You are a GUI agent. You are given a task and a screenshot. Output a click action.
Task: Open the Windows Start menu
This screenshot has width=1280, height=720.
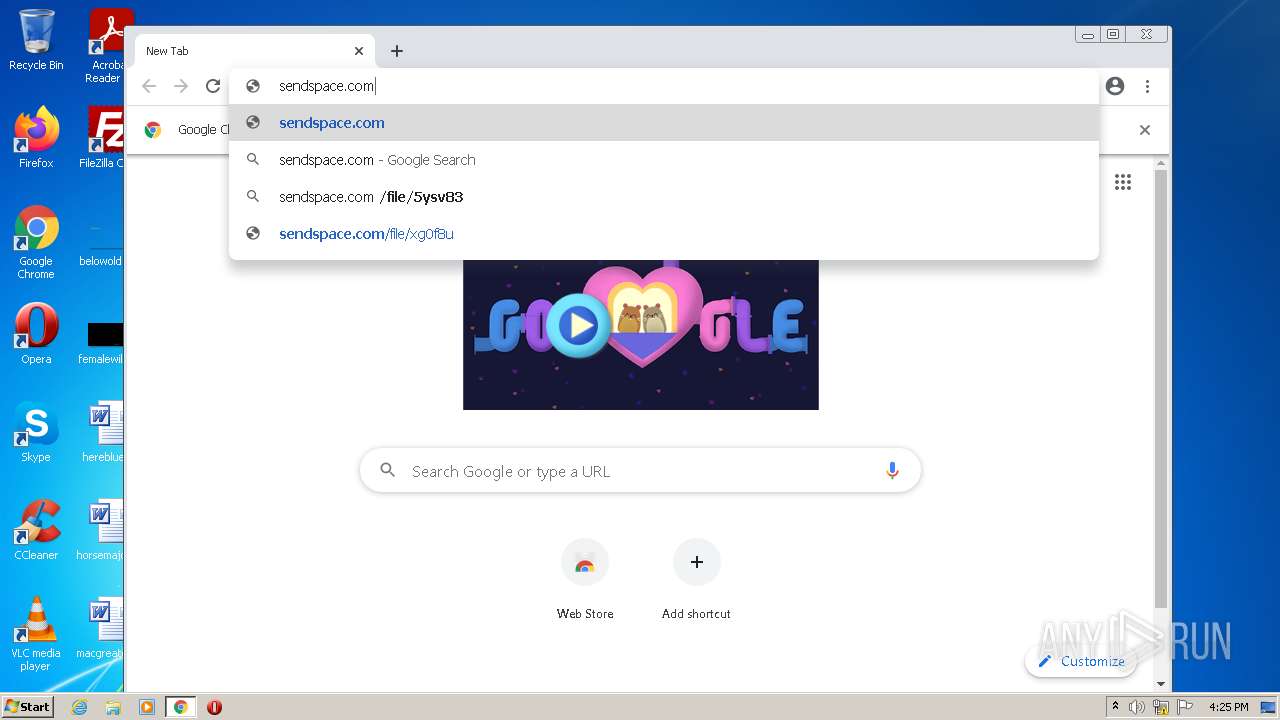pyautogui.click(x=27, y=706)
